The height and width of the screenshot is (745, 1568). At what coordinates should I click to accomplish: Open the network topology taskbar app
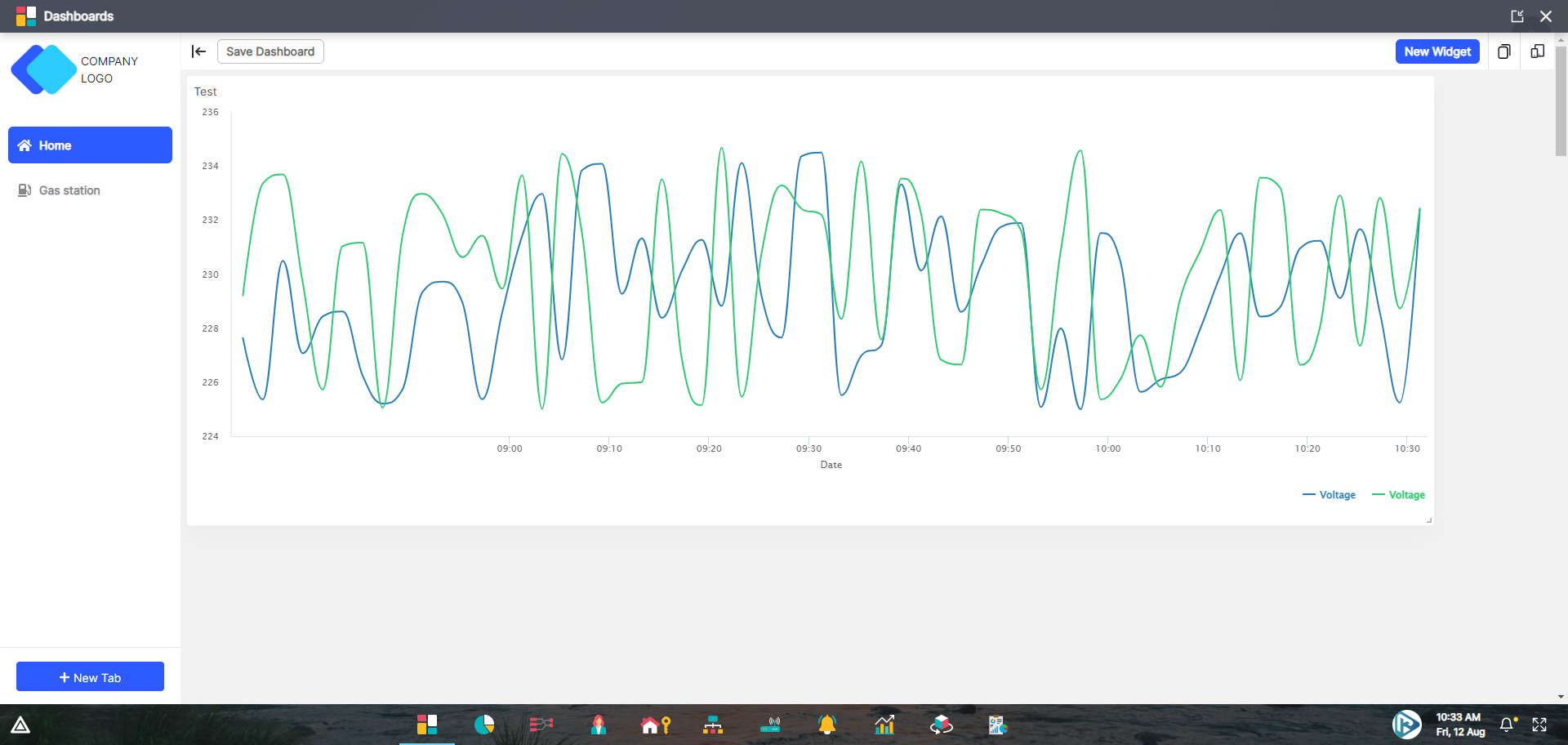pos(713,725)
